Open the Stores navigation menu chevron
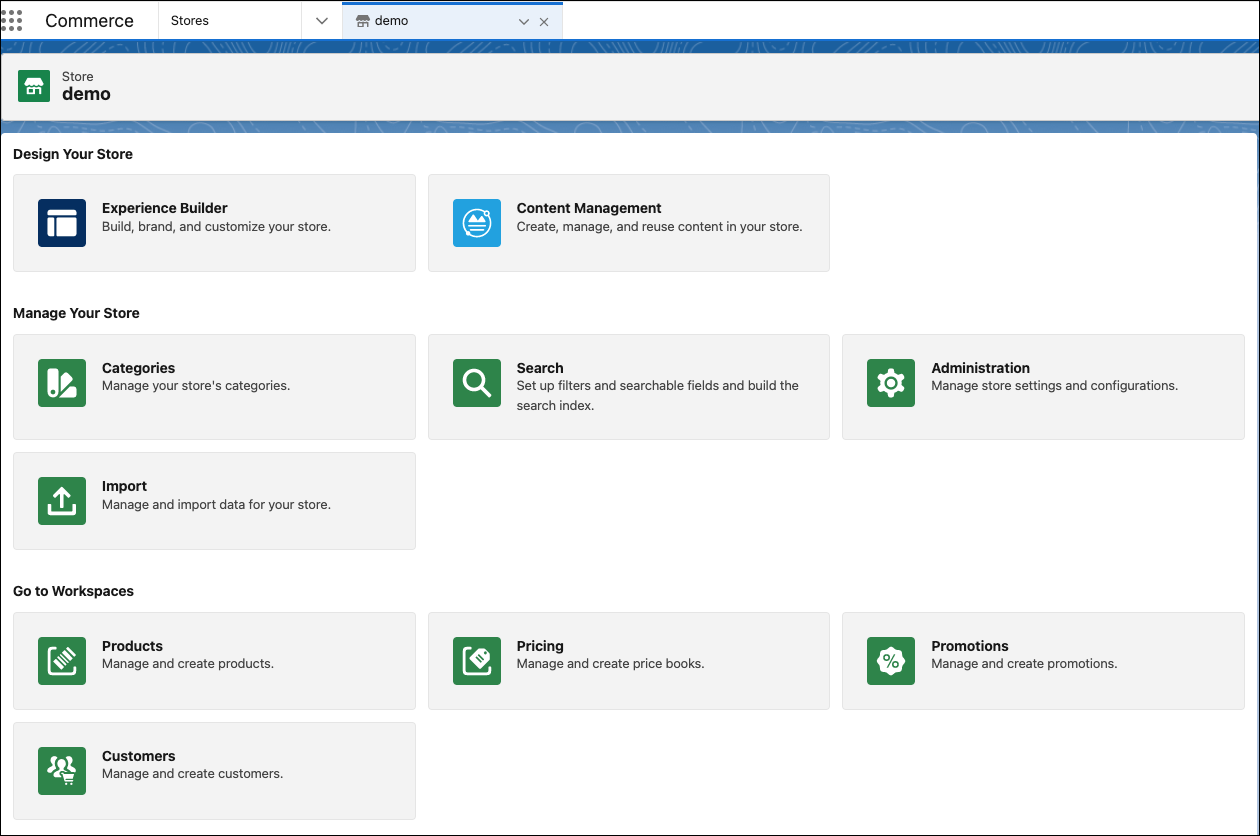This screenshot has height=836, width=1260. click(321, 21)
